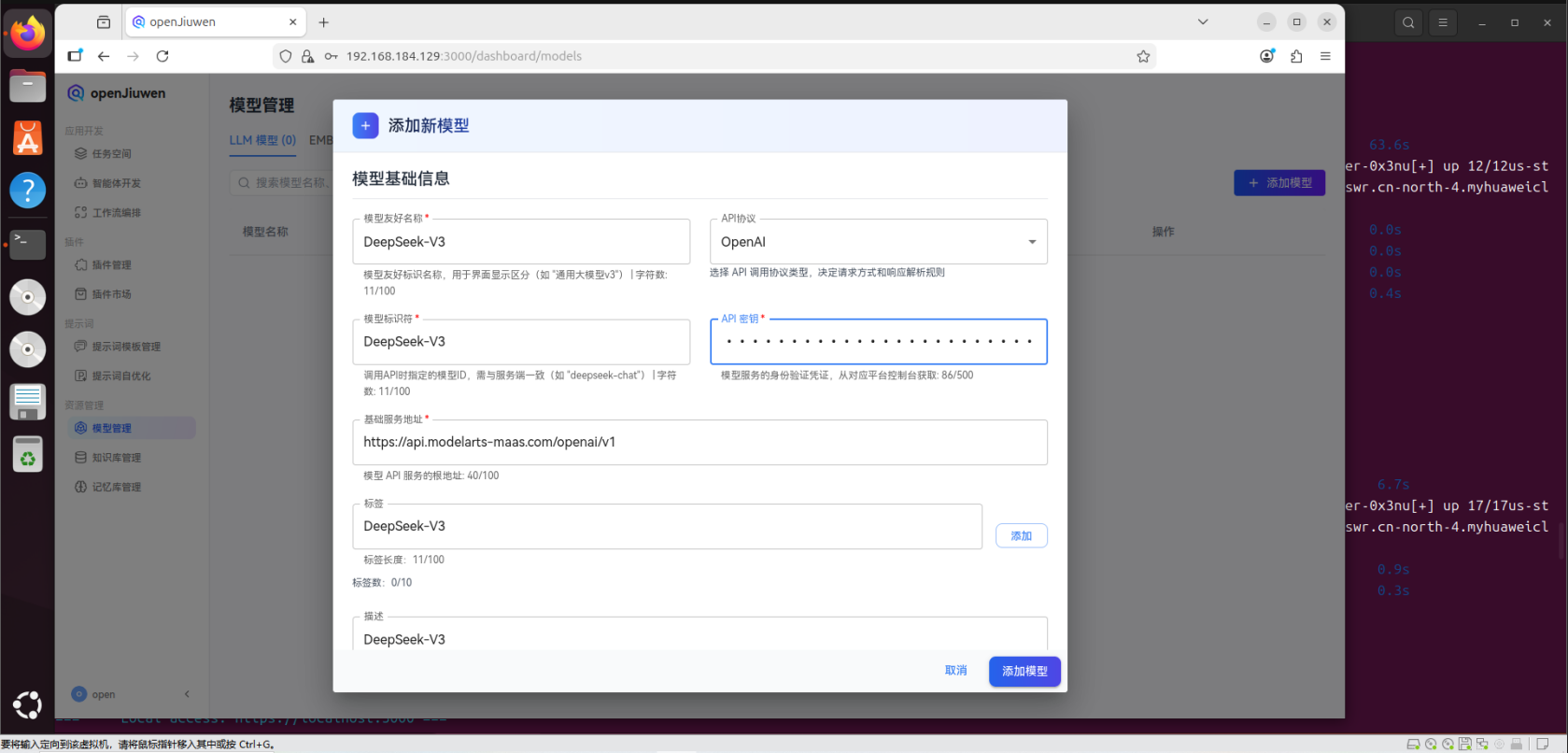Click the VM network adapter status icon
The width and height of the screenshot is (1568, 753).
click(1482, 745)
